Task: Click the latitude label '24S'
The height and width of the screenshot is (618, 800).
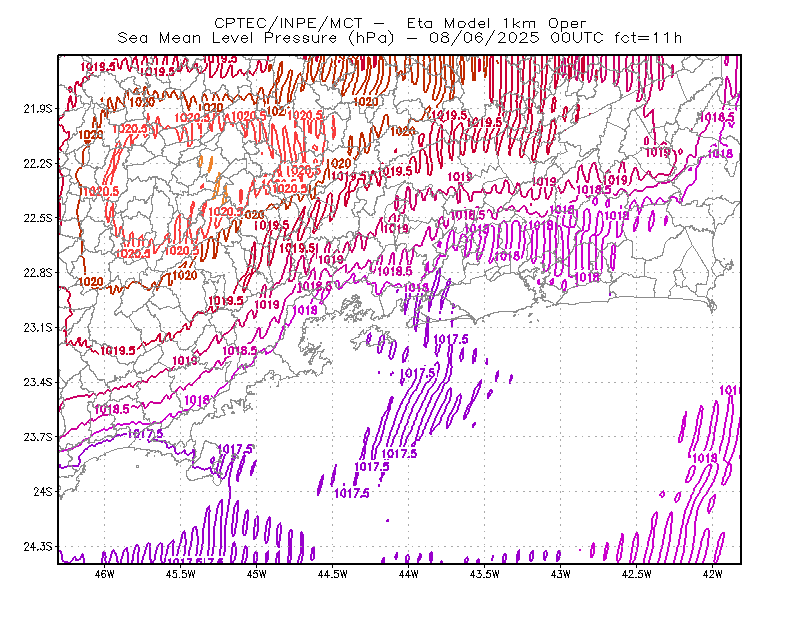Action: pyautogui.click(x=43, y=491)
